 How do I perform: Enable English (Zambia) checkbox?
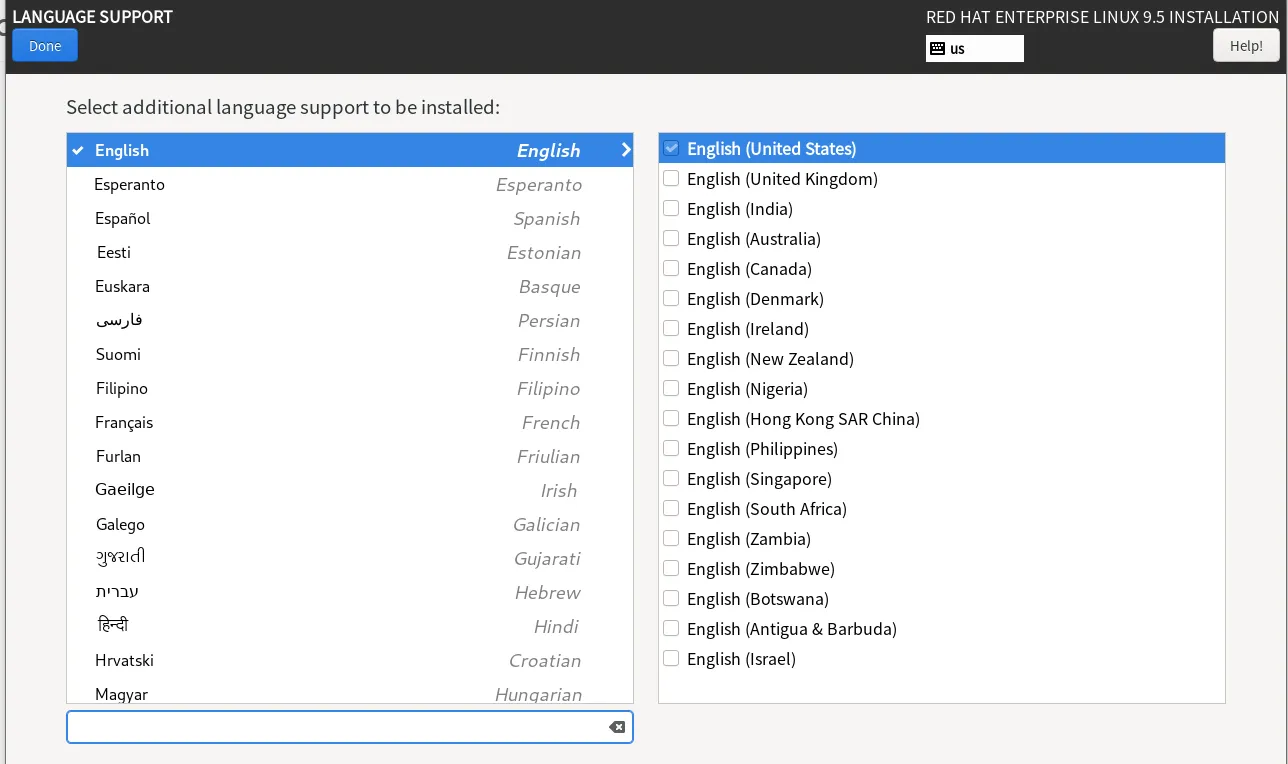point(671,538)
